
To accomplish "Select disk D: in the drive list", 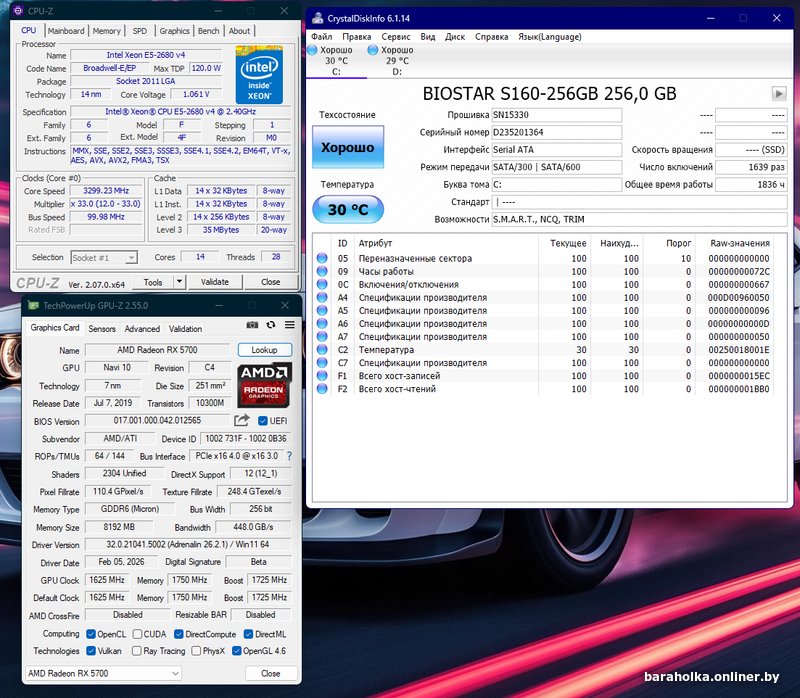I will pyautogui.click(x=397, y=60).
